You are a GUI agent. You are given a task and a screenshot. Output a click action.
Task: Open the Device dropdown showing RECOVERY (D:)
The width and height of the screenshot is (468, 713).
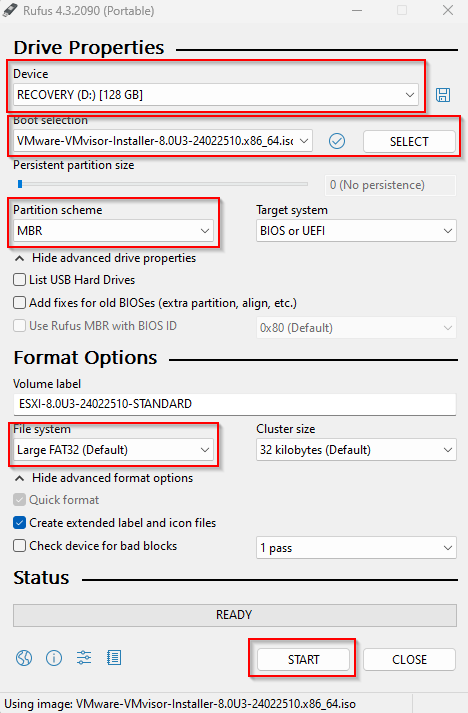216,95
